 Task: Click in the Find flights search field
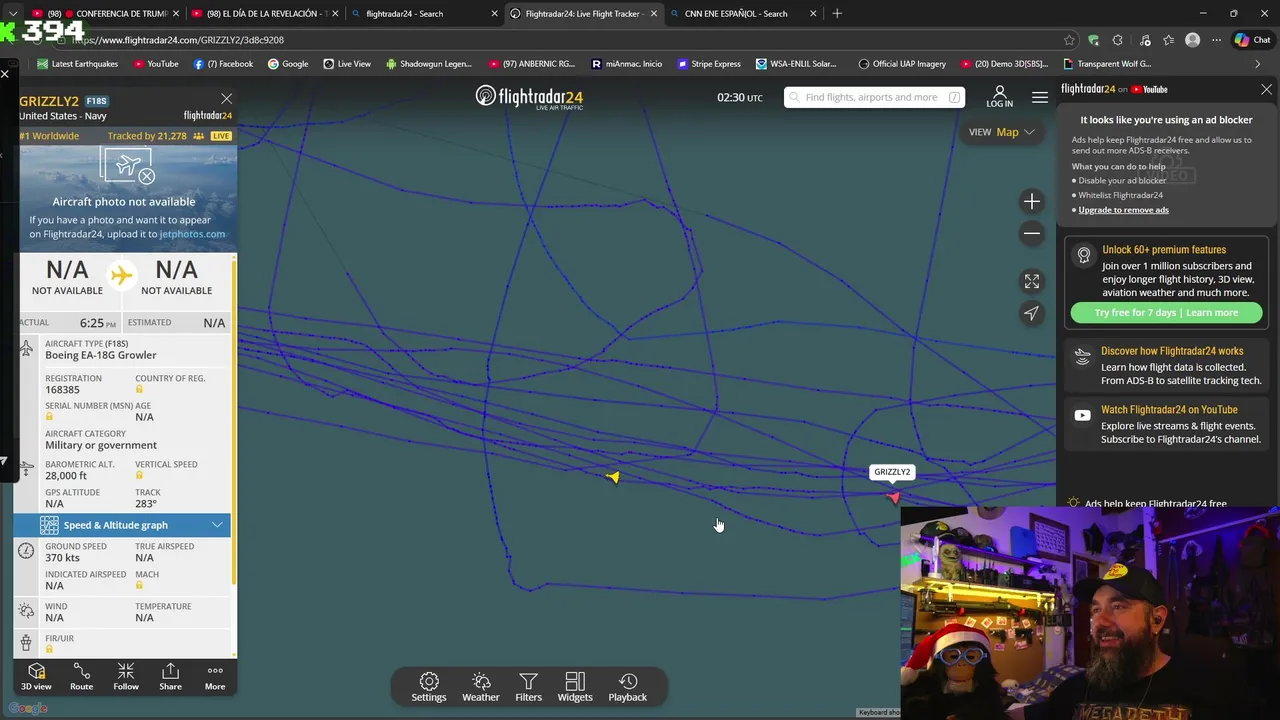[874, 97]
